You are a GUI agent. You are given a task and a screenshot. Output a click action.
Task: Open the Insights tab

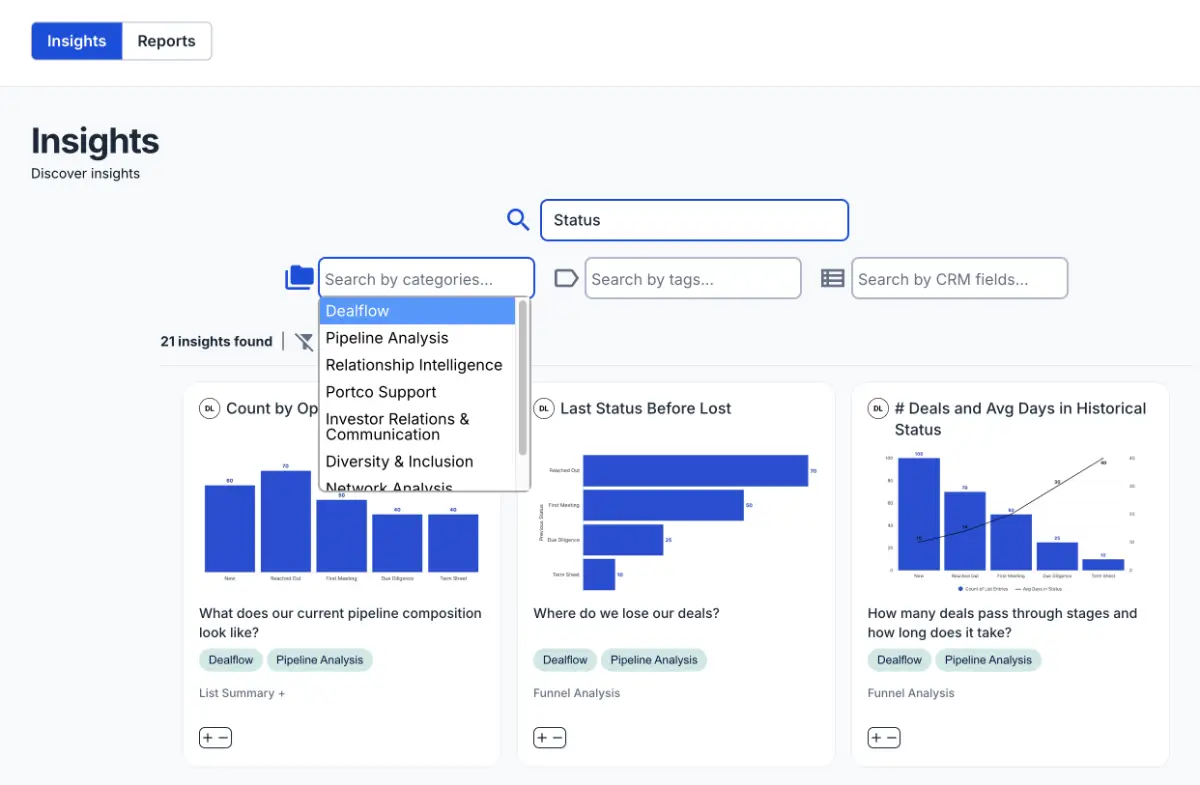[77, 41]
